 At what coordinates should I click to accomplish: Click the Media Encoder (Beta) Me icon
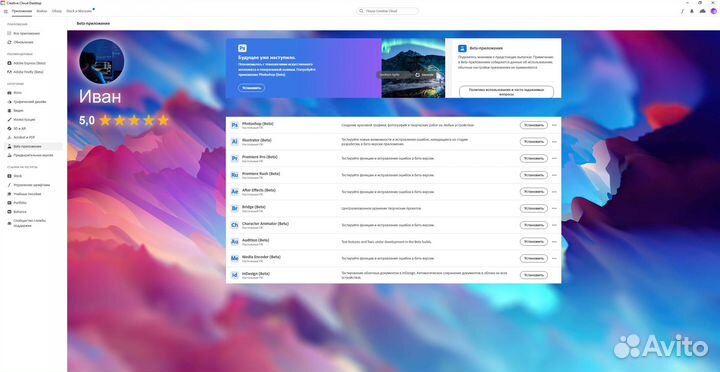pyautogui.click(x=234, y=259)
